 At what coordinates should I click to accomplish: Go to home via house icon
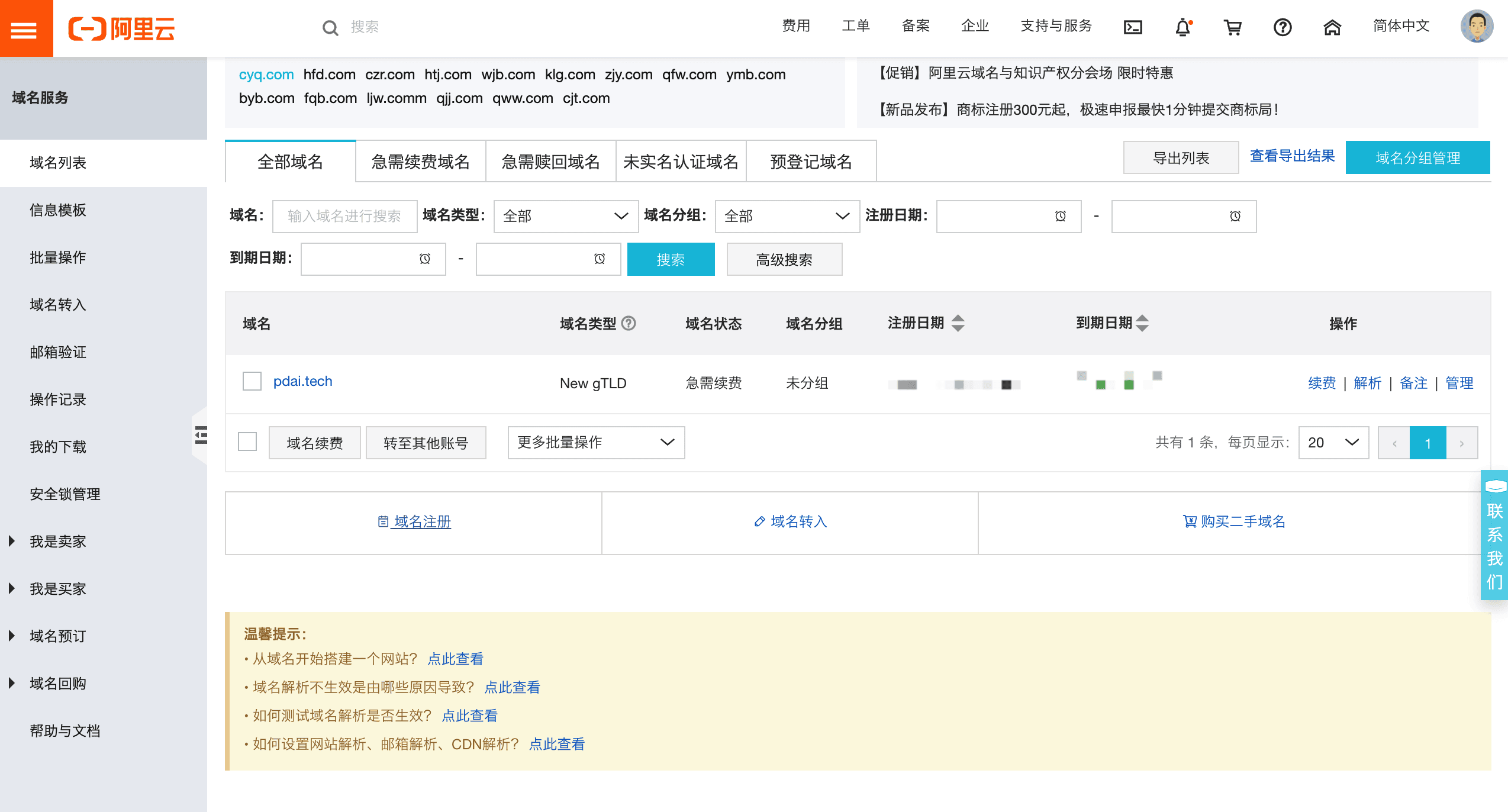click(1332, 27)
